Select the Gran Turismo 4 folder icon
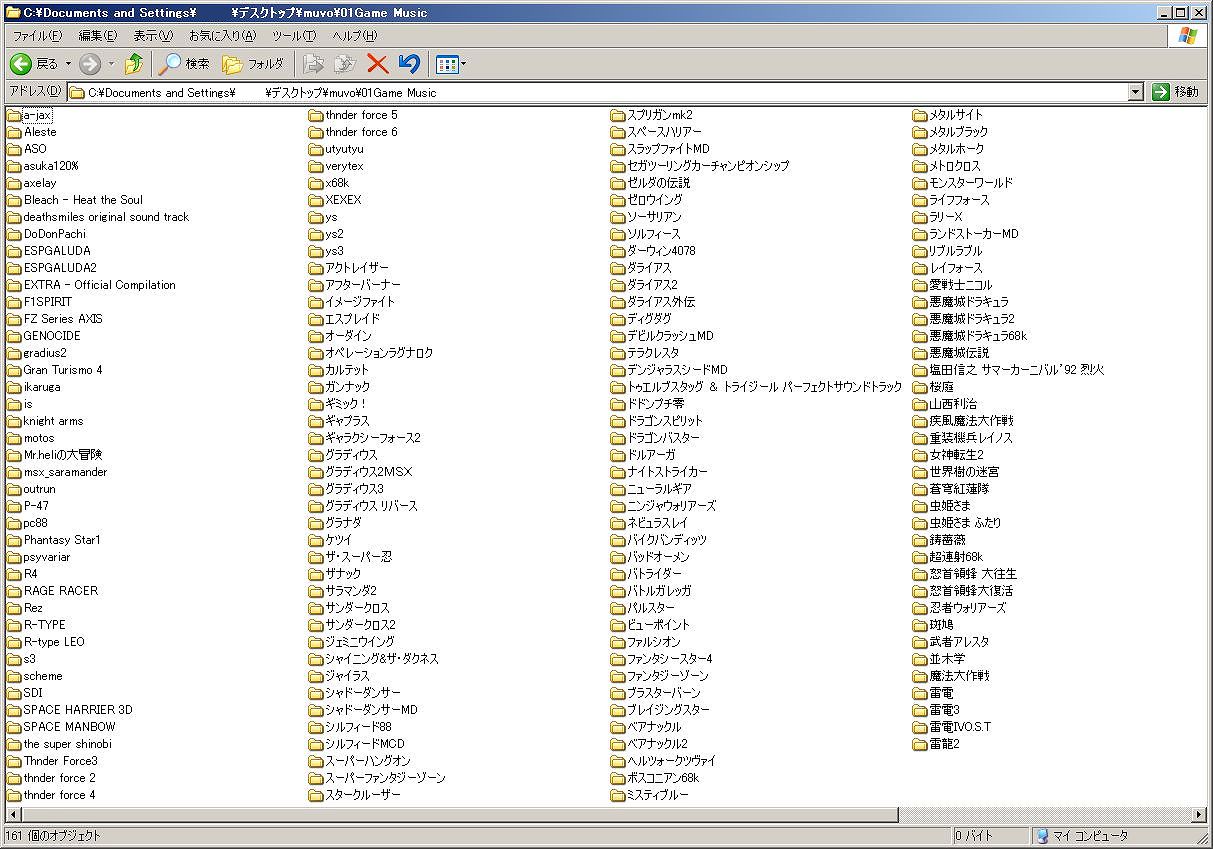 click(x=13, y=370)
